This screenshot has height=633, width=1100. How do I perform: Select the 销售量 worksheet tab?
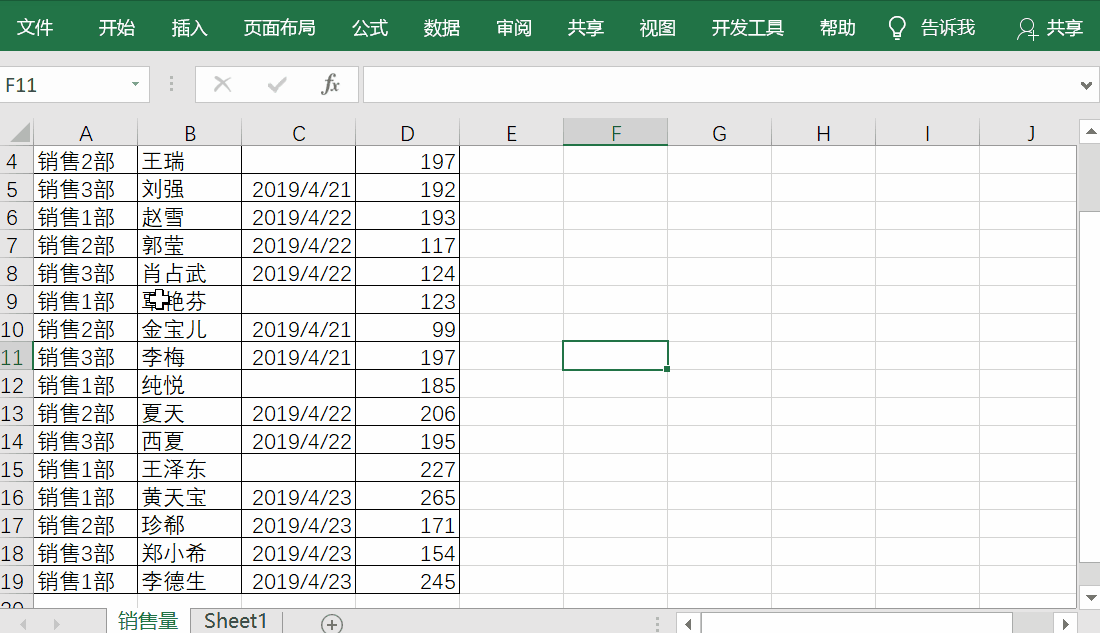click(x=148, y=621)
